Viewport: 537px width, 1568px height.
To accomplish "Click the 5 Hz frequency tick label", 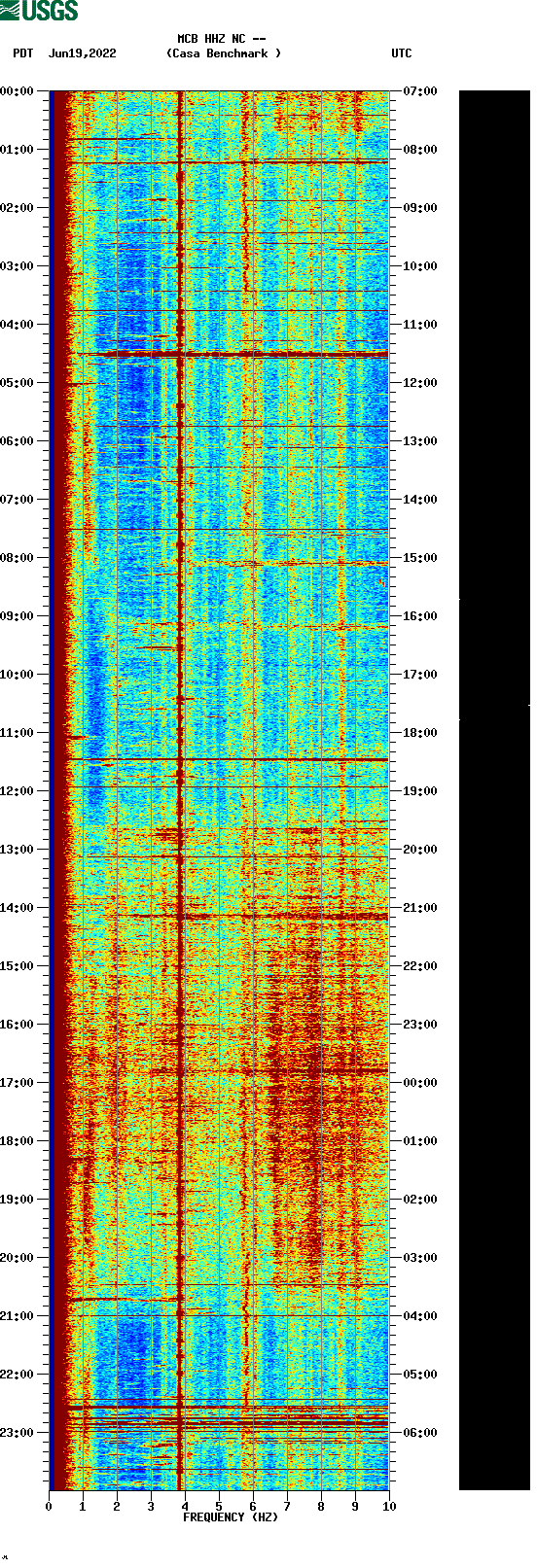I will click(x=219, y=1507).
